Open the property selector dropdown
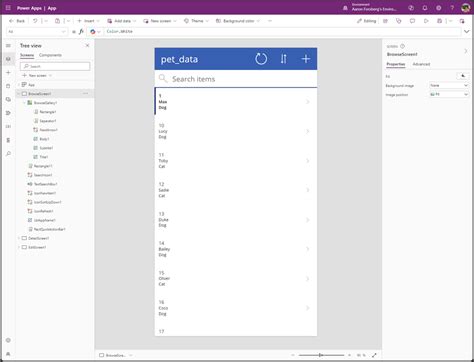Viewport: 474px width, 362px height. click(x=37, y=31)
